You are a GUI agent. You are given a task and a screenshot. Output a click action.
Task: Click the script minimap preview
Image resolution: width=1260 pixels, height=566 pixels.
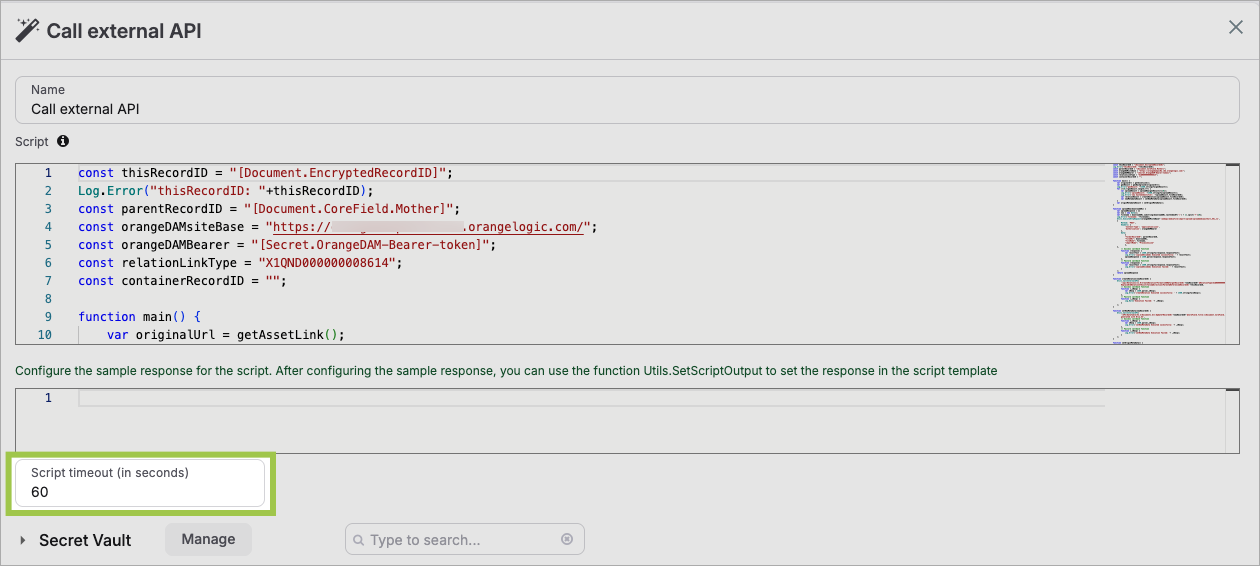(x=1170, y=254)
